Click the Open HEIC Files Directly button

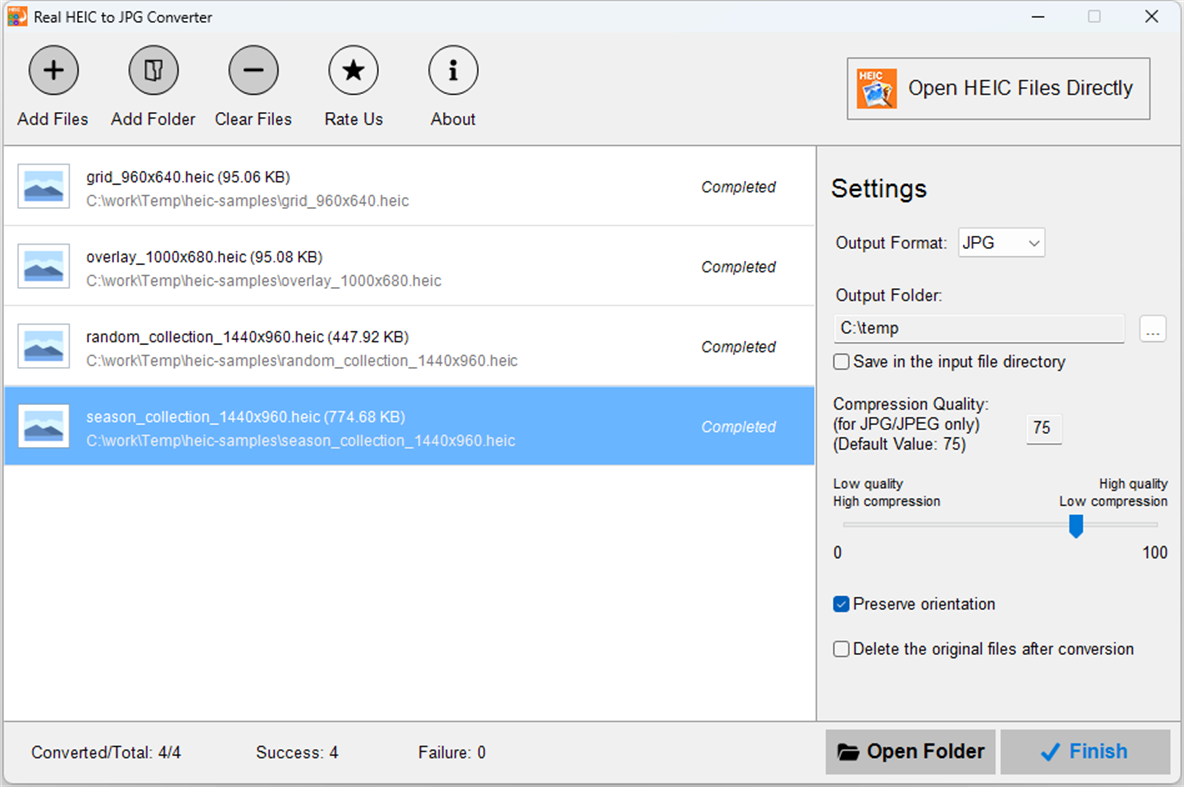(x=998, y=88)
